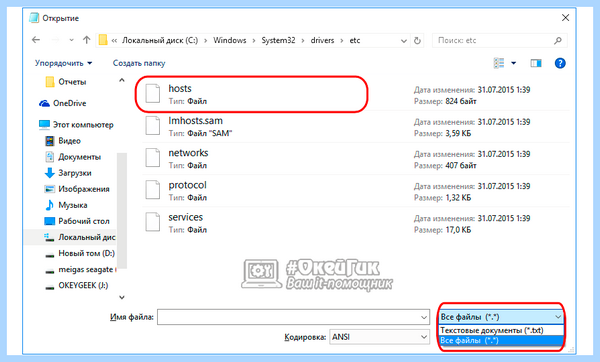Open the 'Упорядочить' menu
Screen dimensions: 600x362
click(x=64, y=63)
